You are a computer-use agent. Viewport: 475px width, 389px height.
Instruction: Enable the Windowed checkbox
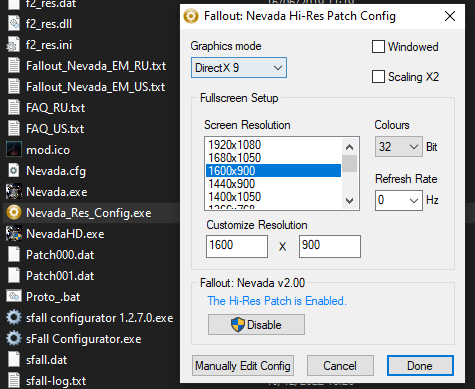[x=378, y=47]
